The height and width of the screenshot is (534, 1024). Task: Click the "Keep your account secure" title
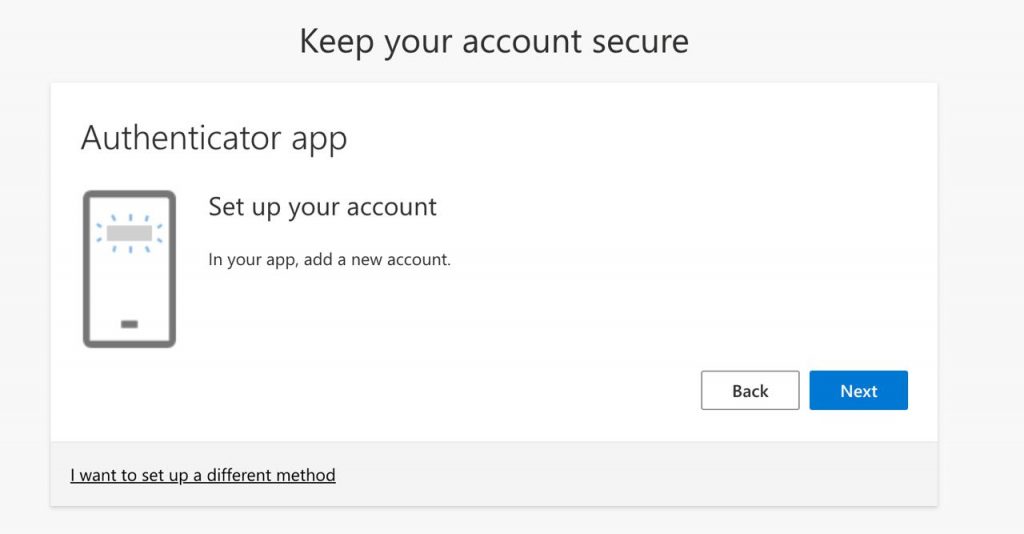click(494, 42)
